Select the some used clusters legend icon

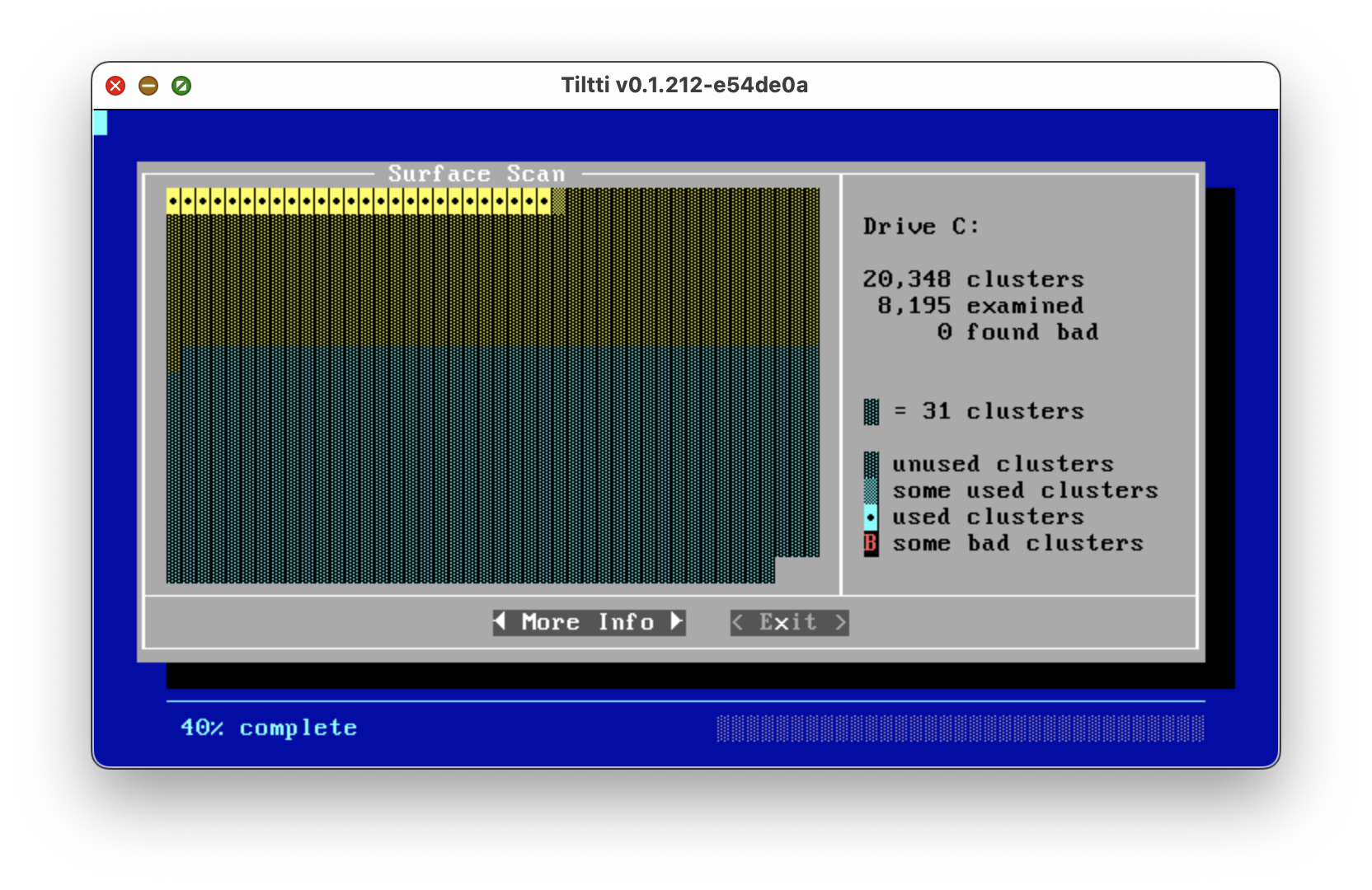[871, 490]
